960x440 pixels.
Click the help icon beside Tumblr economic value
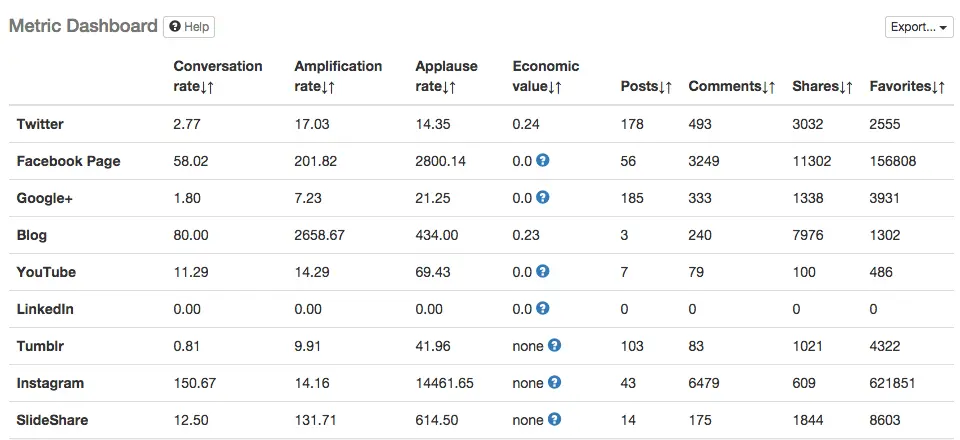point(555,346)
